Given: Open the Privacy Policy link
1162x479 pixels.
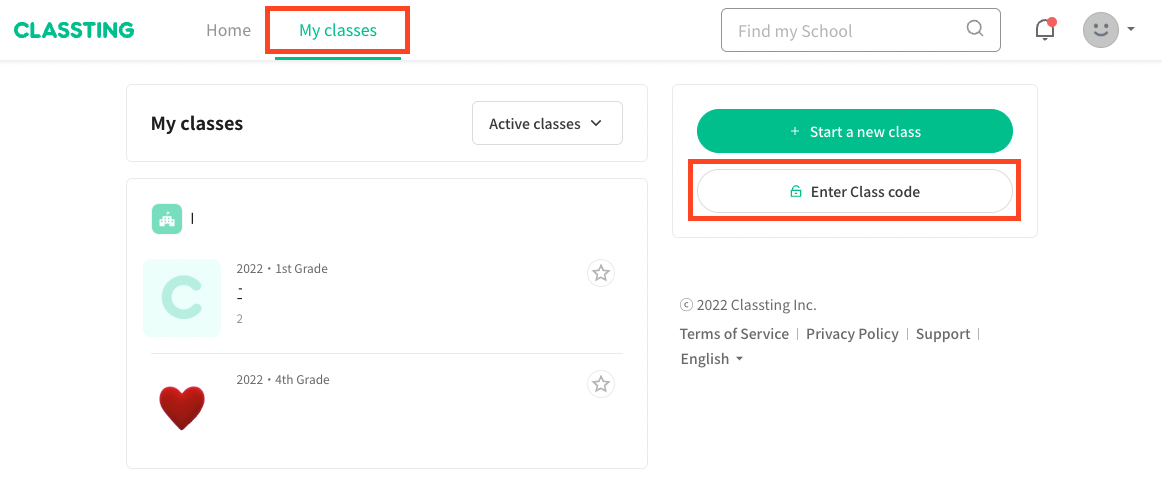Looking at the screenshot, I should 852,334.
